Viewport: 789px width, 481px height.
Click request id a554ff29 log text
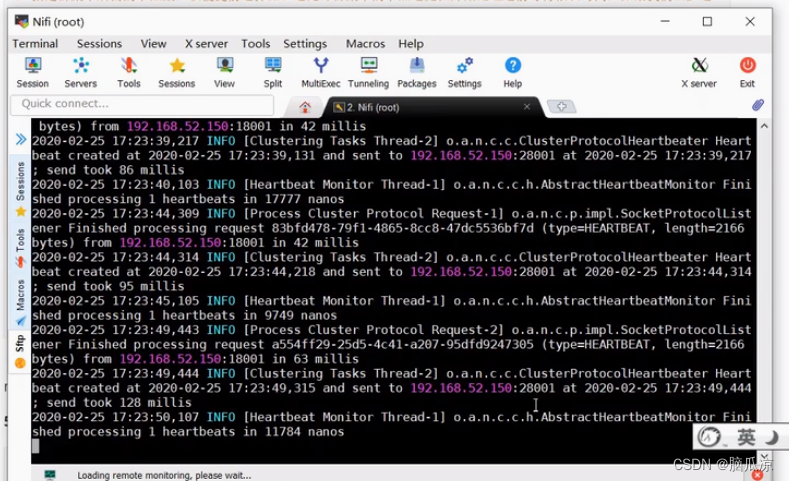[x=403, y=345]
